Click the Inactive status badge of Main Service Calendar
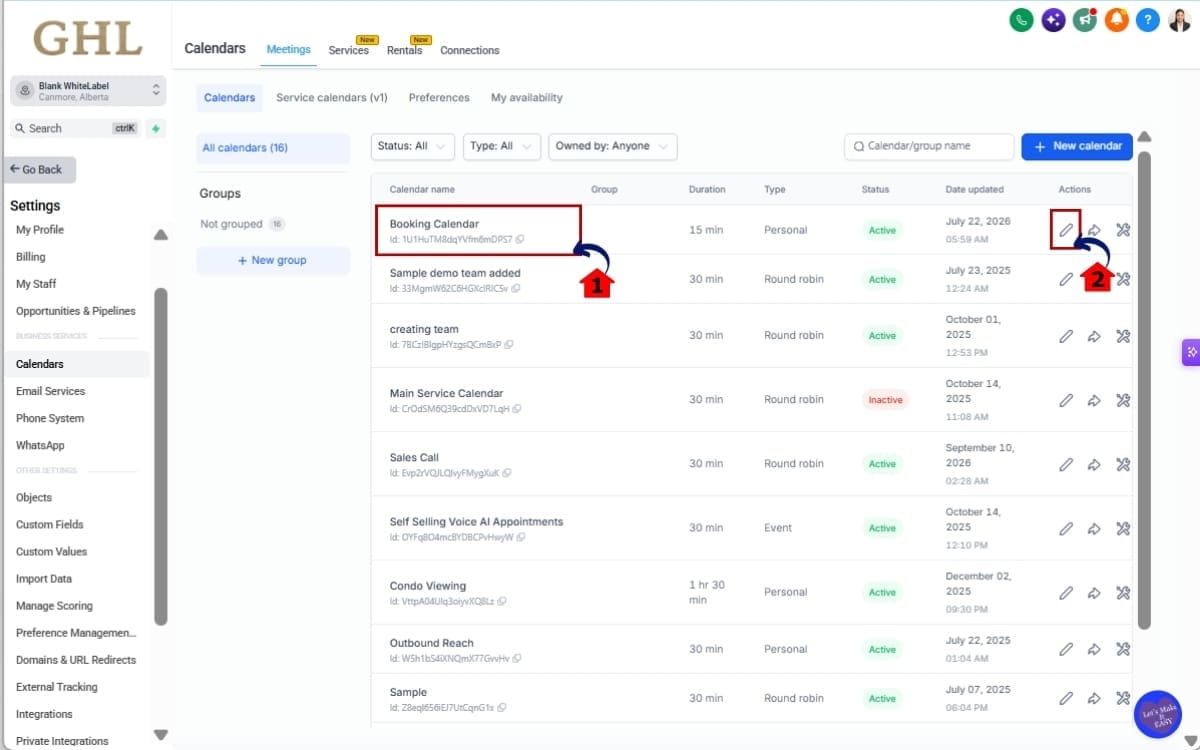This screenshot has height=750, width=1200. click(885, 400)
